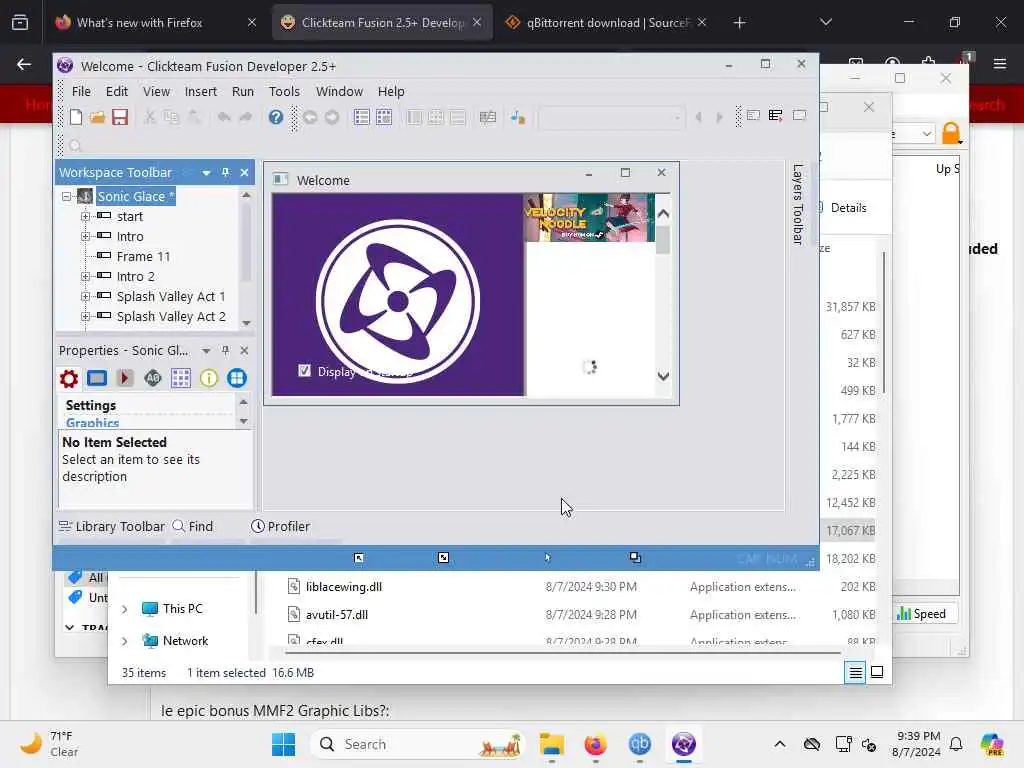Viewport: 1024px width, 768px height.
Task: Open the Runtime options properties tab icon
Action: coord(124,378)
